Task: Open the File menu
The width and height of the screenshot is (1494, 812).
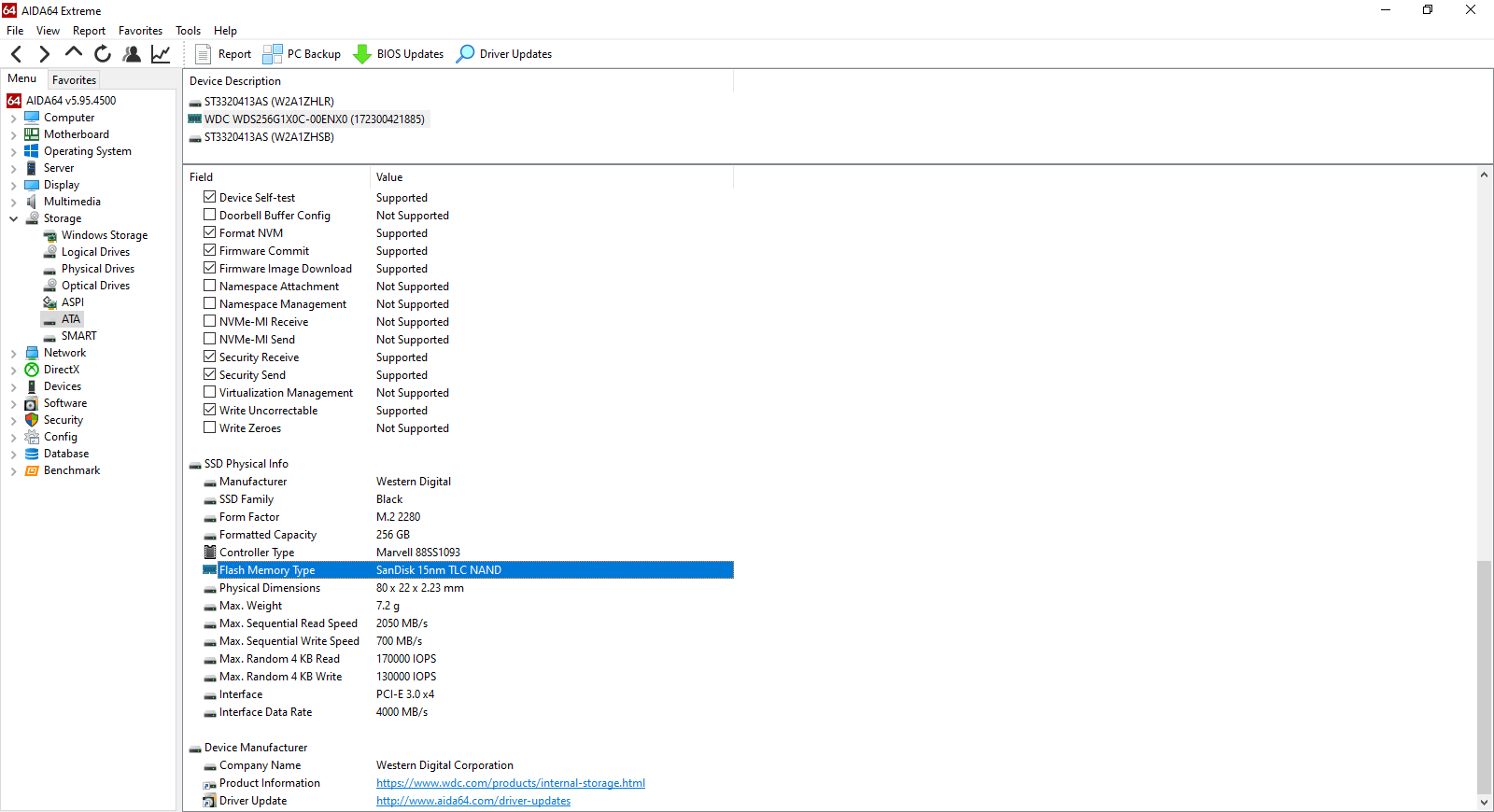Action: [x=15, y=31]
